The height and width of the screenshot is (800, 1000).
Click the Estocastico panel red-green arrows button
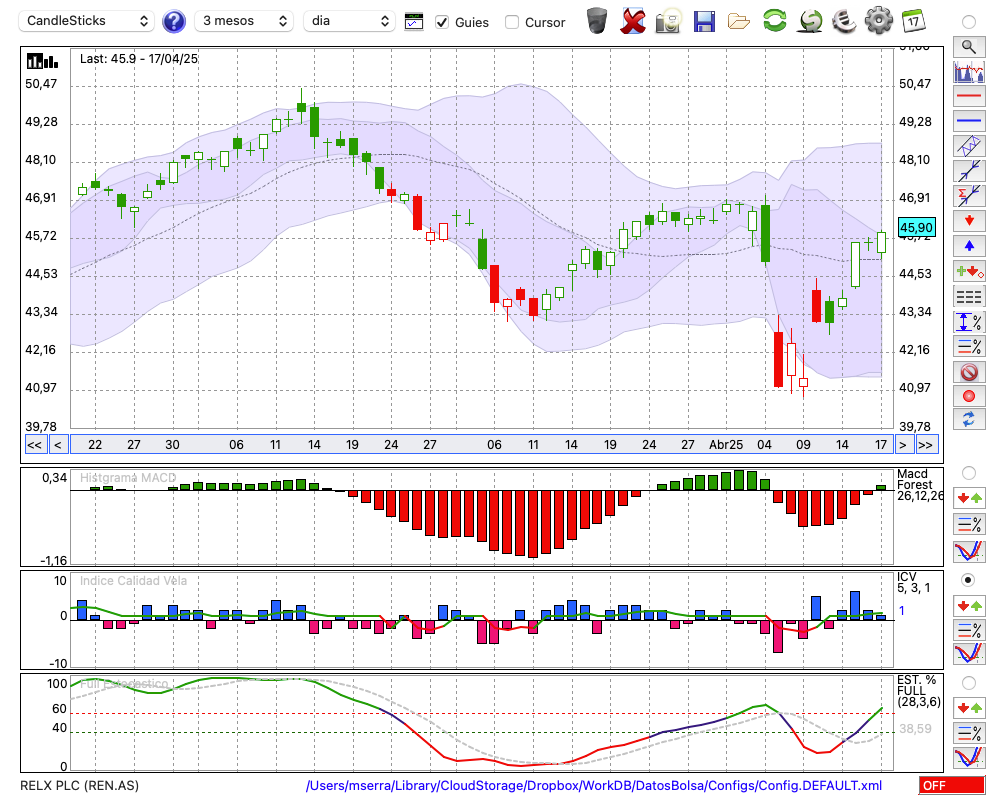pyautogui.click(x=969, y=707)
